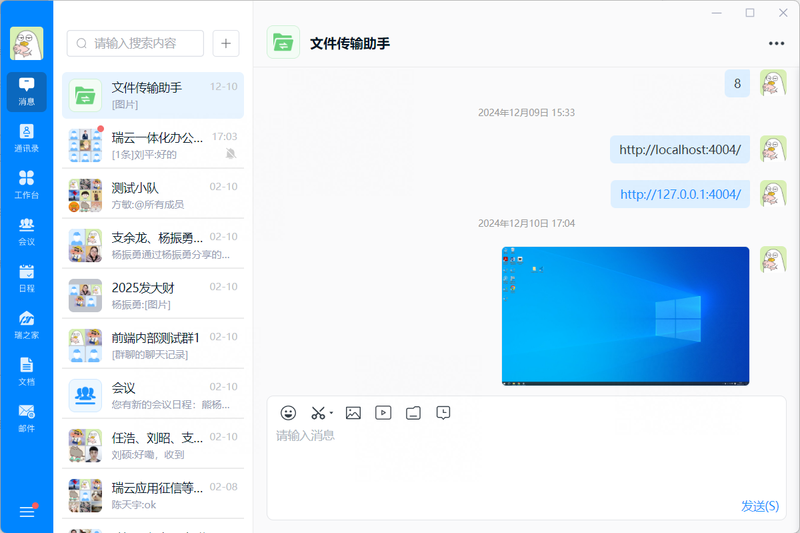Click the user profile avatar in sidebar
Image resolution: width=800 pixels, height=533 pixels.
(27, 43)
